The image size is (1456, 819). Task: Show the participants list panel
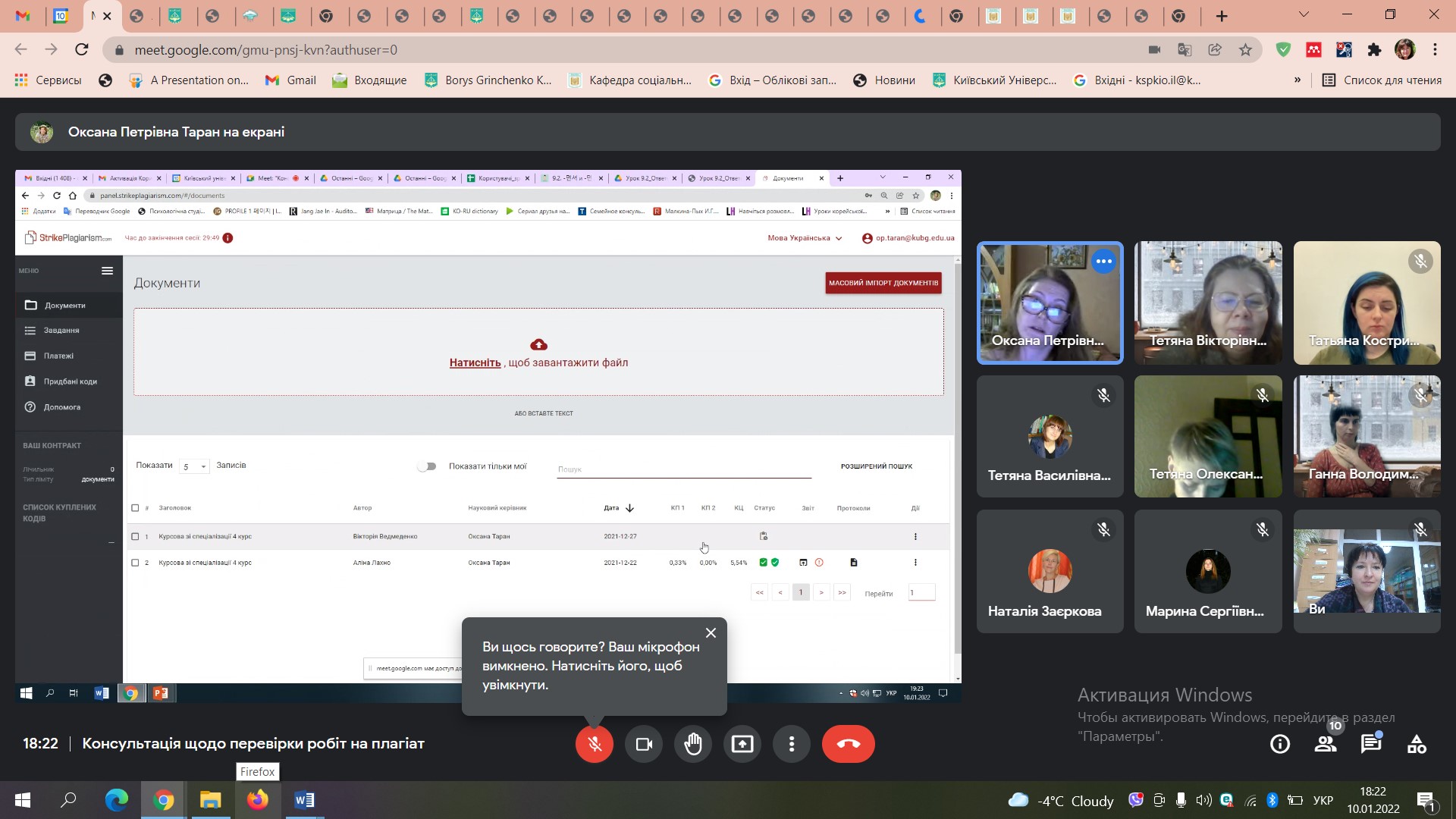(1326, 745)
